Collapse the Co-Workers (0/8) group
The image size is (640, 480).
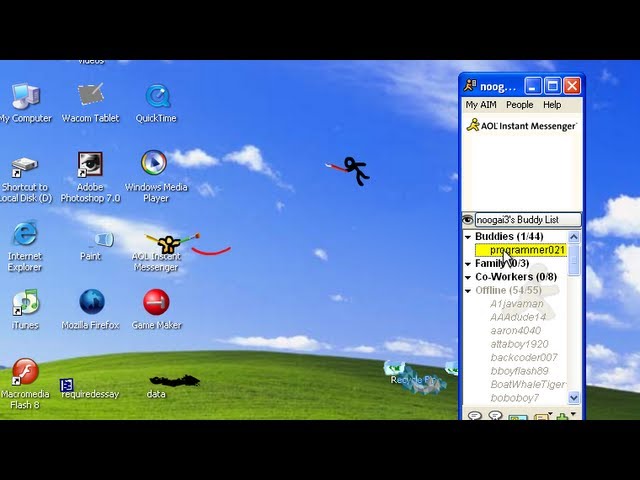pyautogui.click(x=468, y=278)
